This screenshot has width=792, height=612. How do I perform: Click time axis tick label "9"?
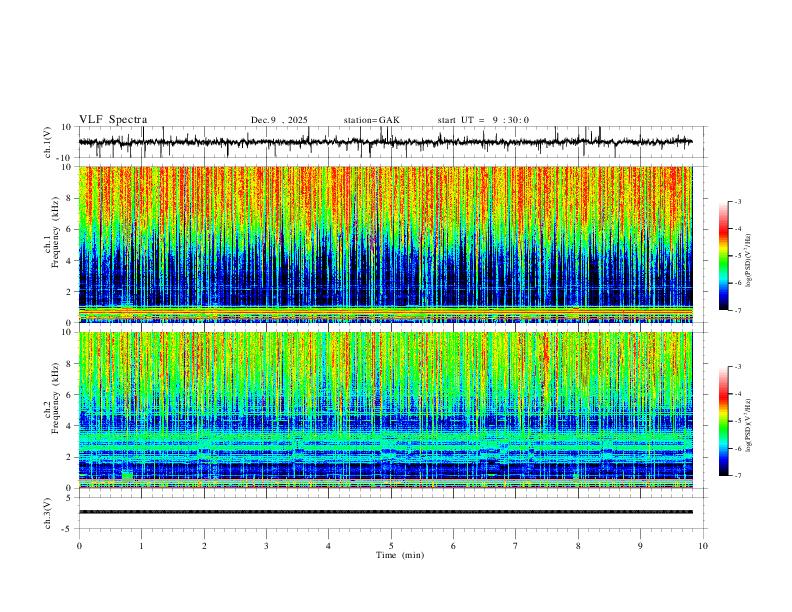[x=640, y=546]
